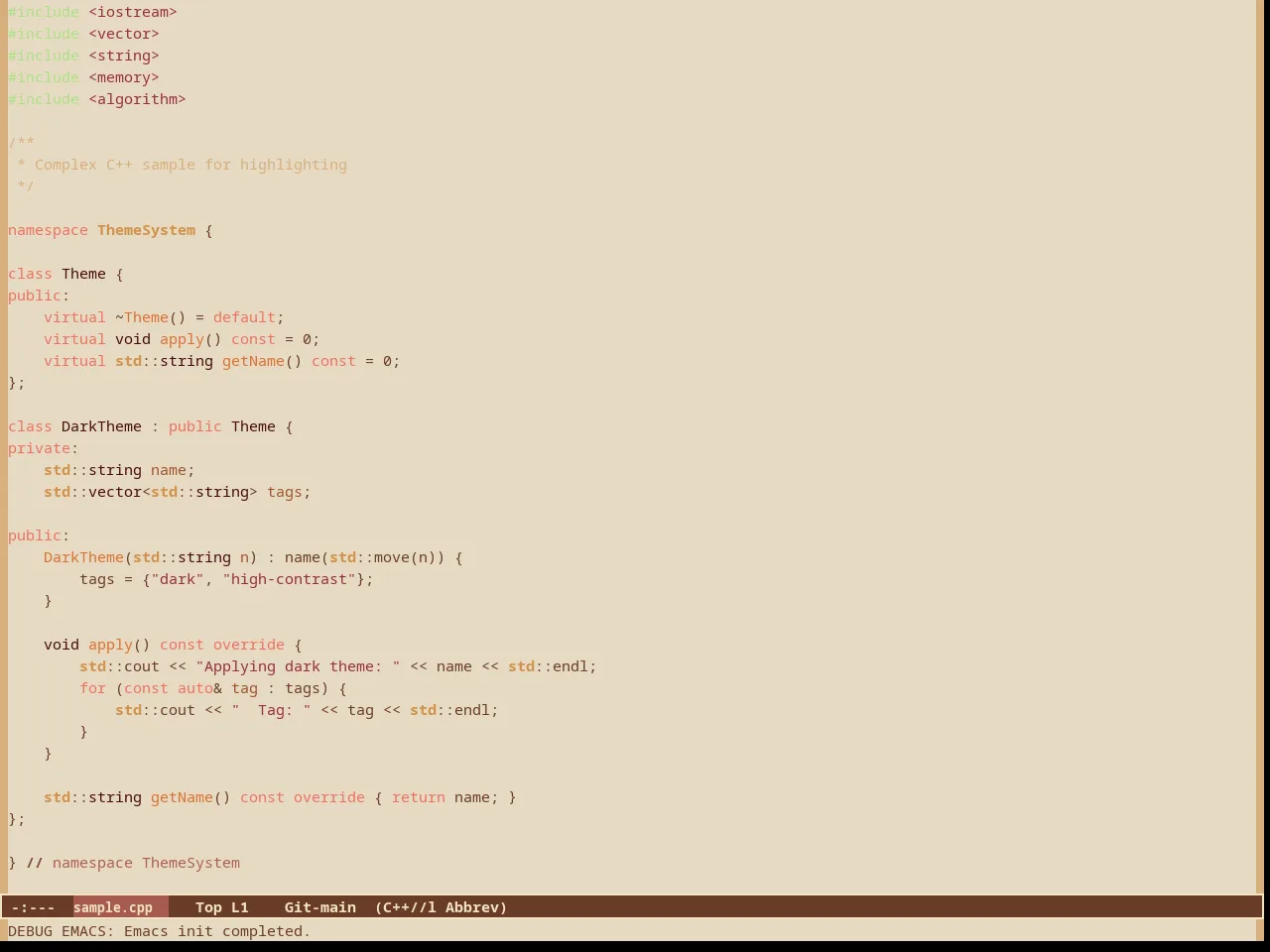The height and width of the screenshot is (952, 1270).
Task: Click 'tags;' in vector member declaration
Action: tap(289, 492)
